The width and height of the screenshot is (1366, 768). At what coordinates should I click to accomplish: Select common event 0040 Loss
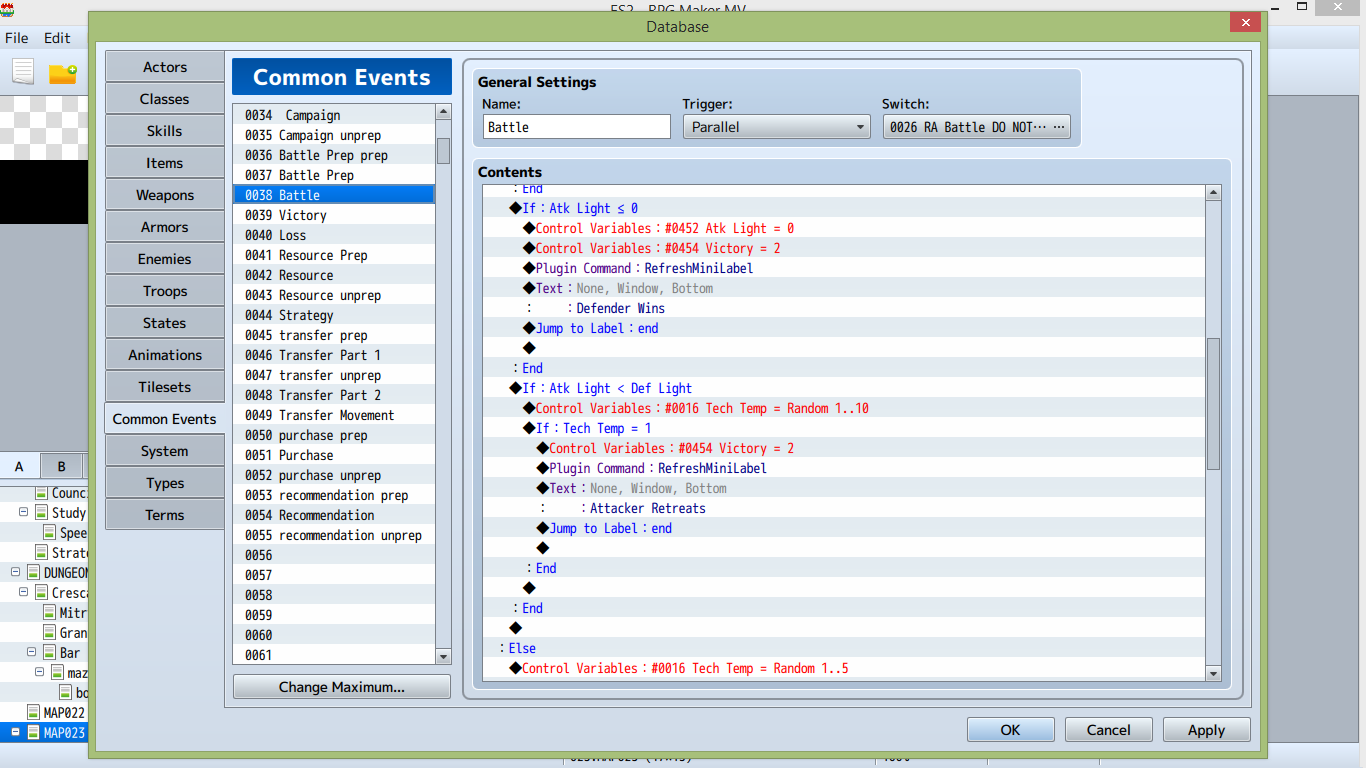334,235
